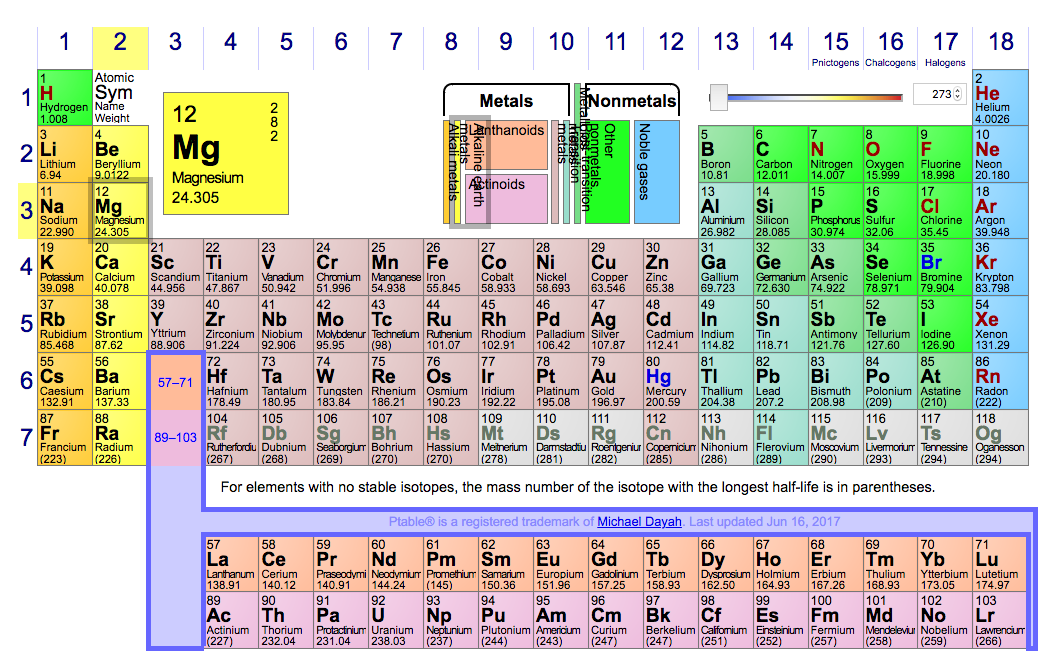1064x659 pixels.
Task: Click the group 18 column header
Action: click(x=1000, y=42)
